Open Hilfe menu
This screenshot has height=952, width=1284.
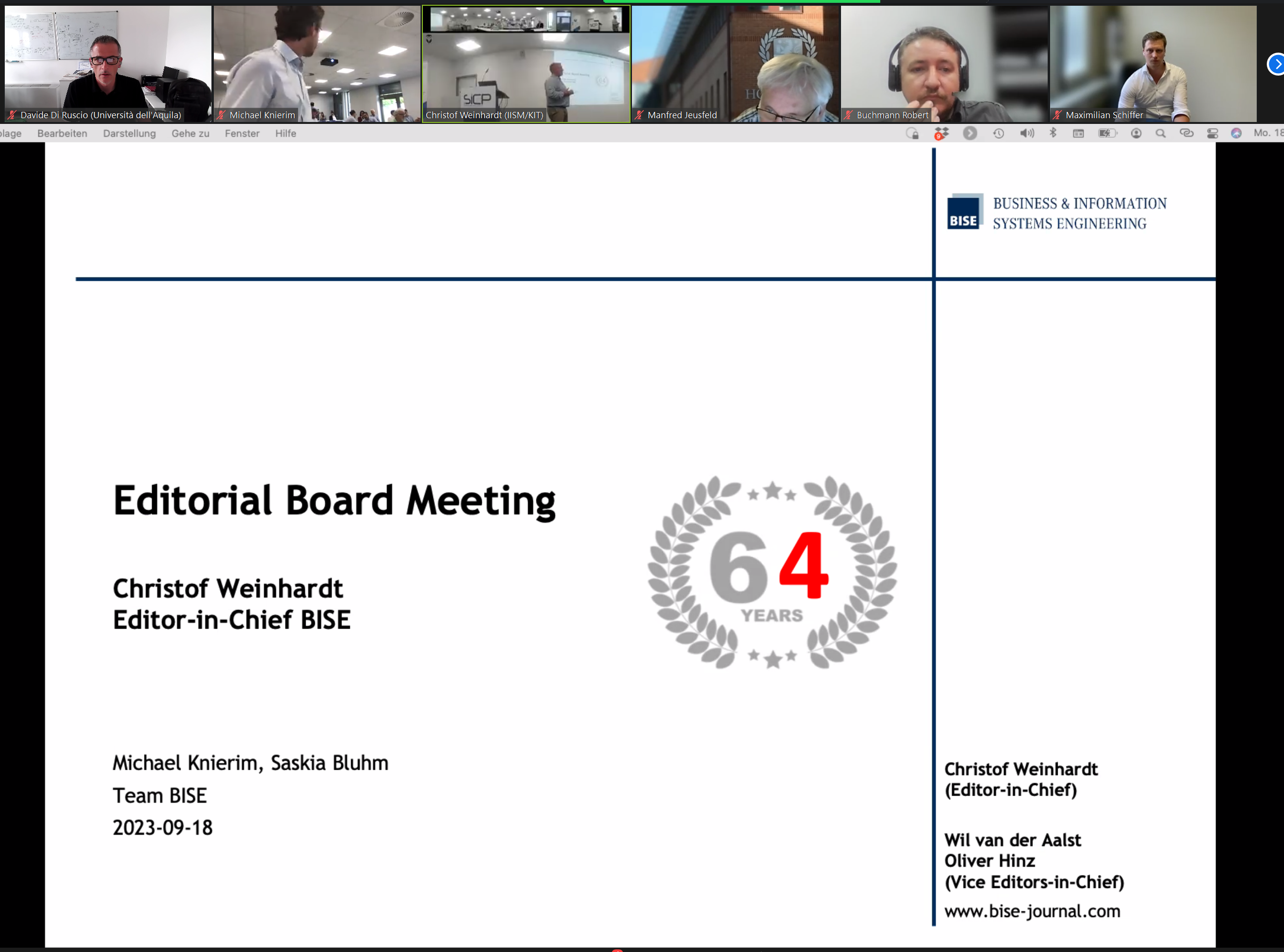285,133
